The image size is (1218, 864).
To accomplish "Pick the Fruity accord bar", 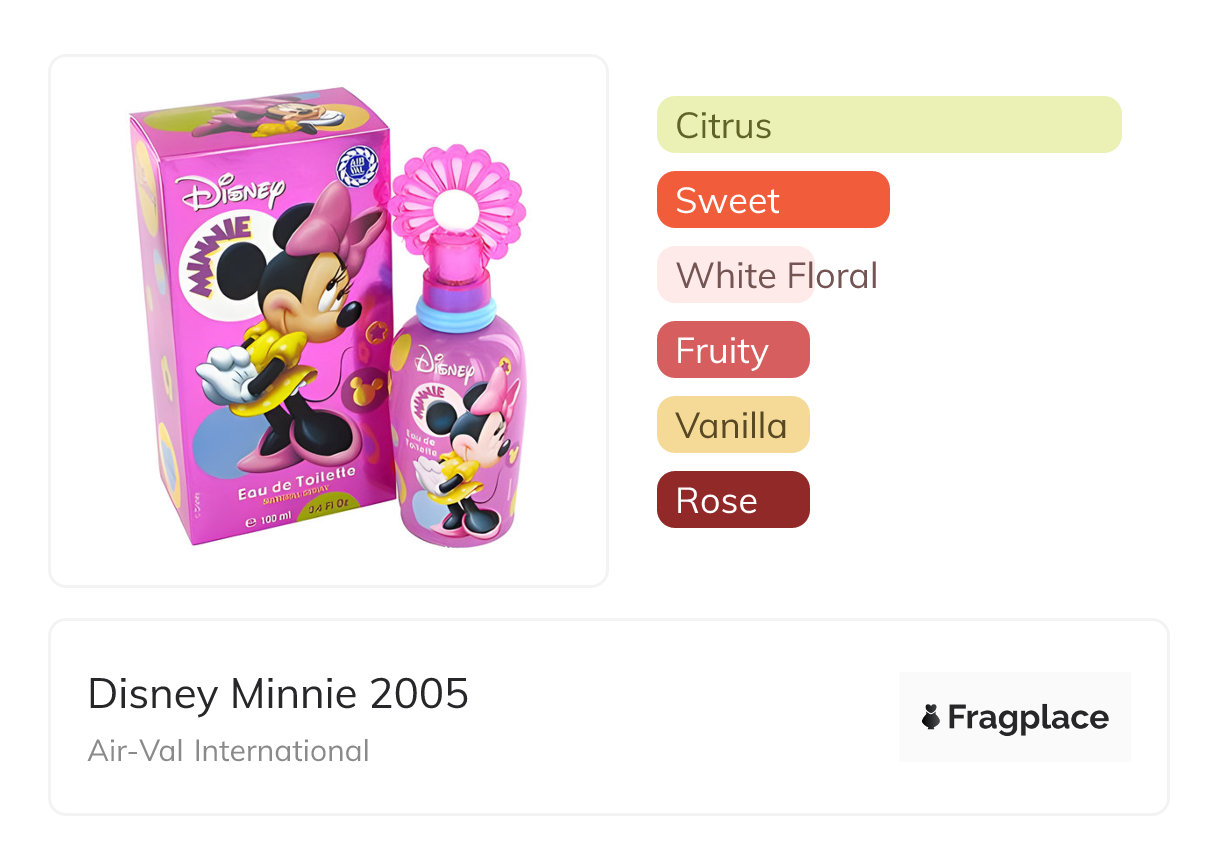I will tap(732, 350).
